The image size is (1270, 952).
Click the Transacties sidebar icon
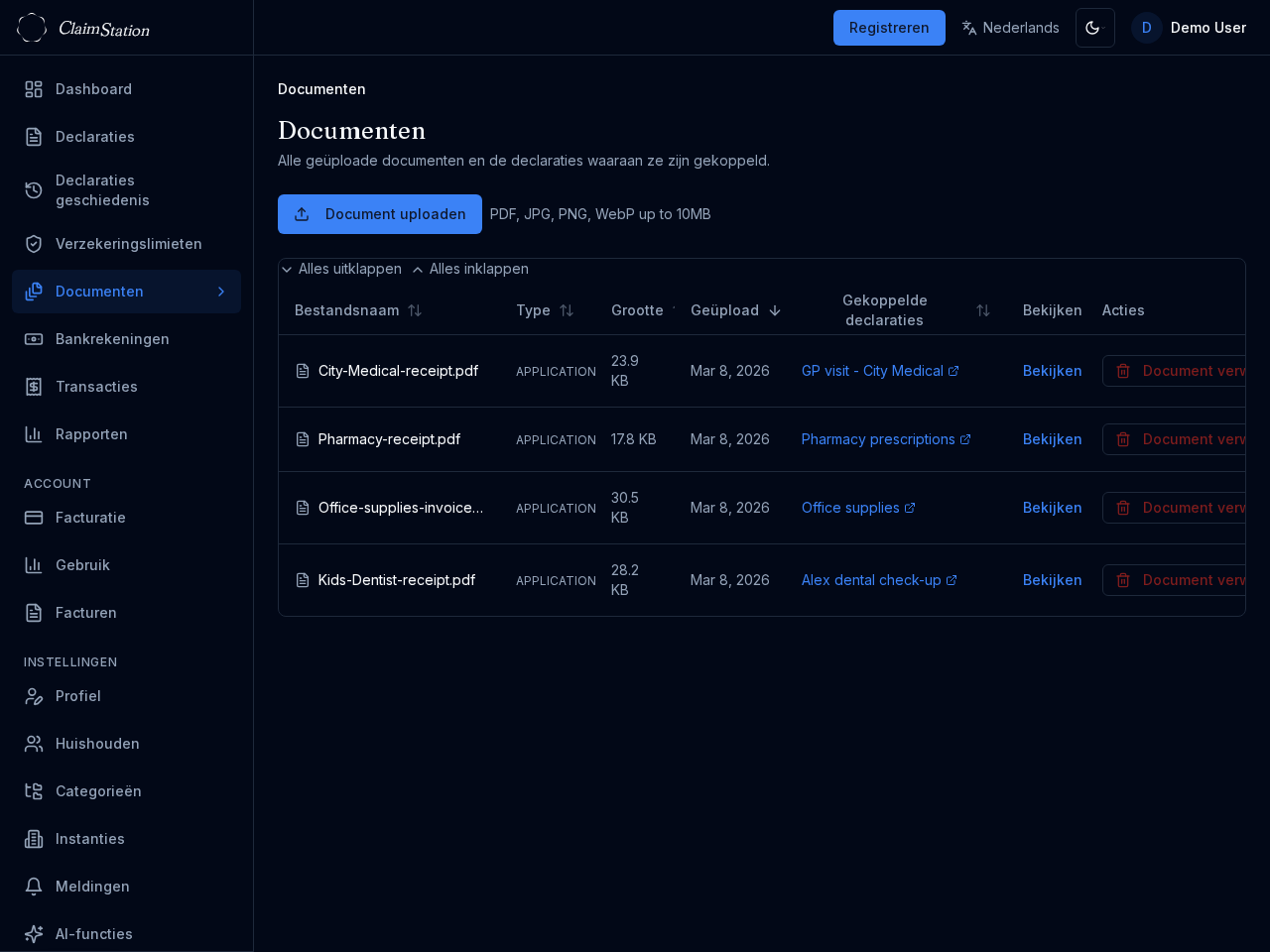34,387
